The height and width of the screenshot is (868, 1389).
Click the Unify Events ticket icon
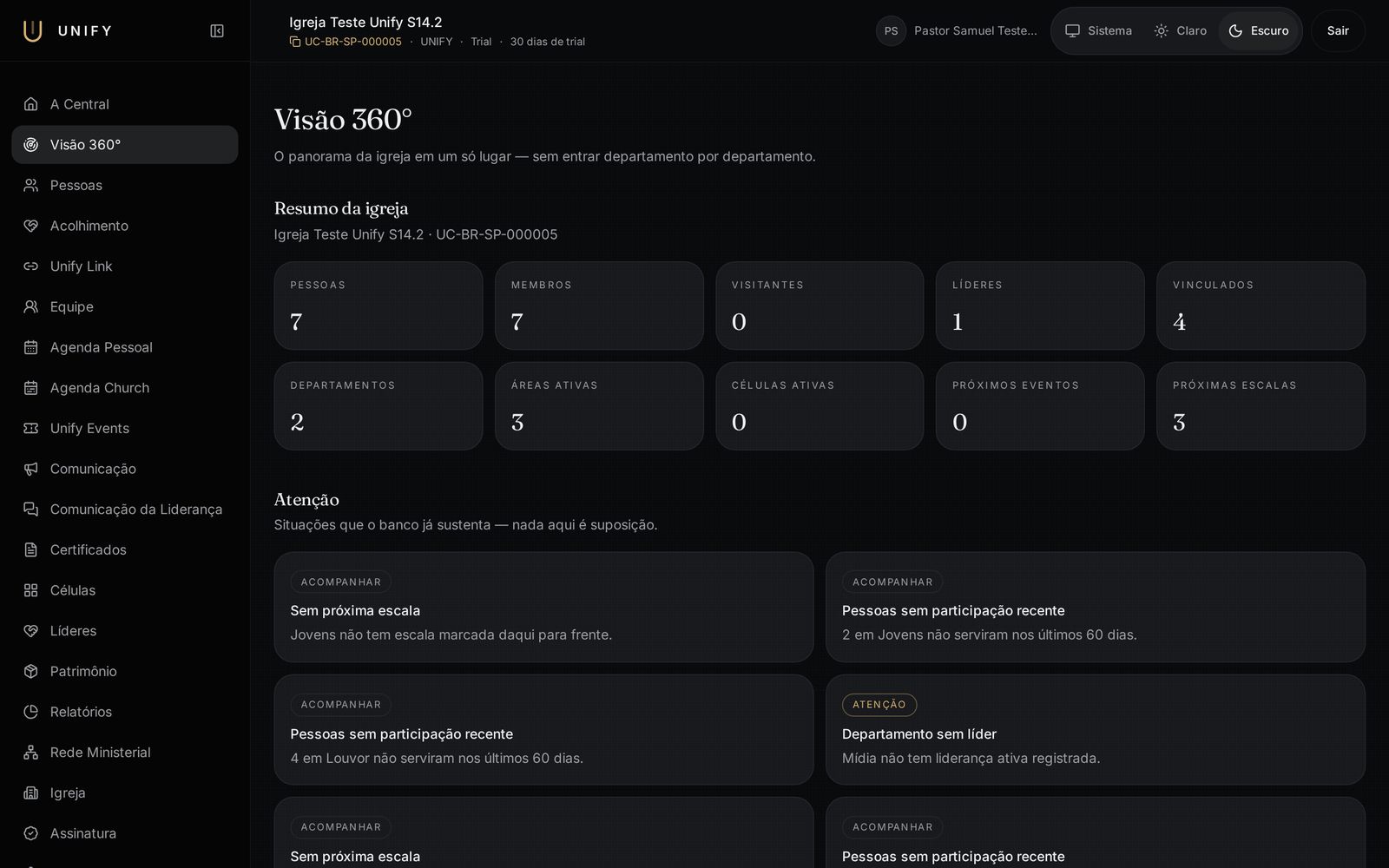tap(31, 428)
